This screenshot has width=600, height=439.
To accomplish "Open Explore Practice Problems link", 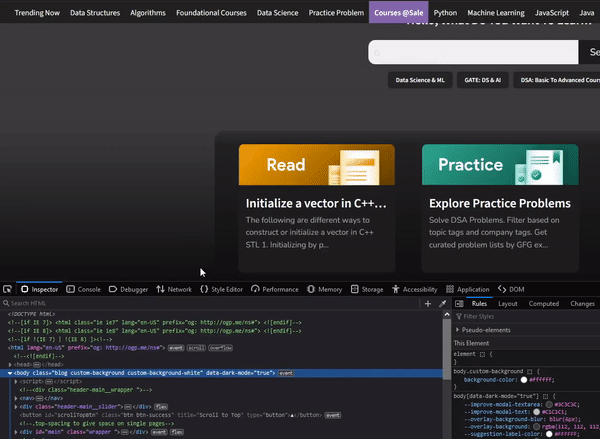I will (500, 203).
